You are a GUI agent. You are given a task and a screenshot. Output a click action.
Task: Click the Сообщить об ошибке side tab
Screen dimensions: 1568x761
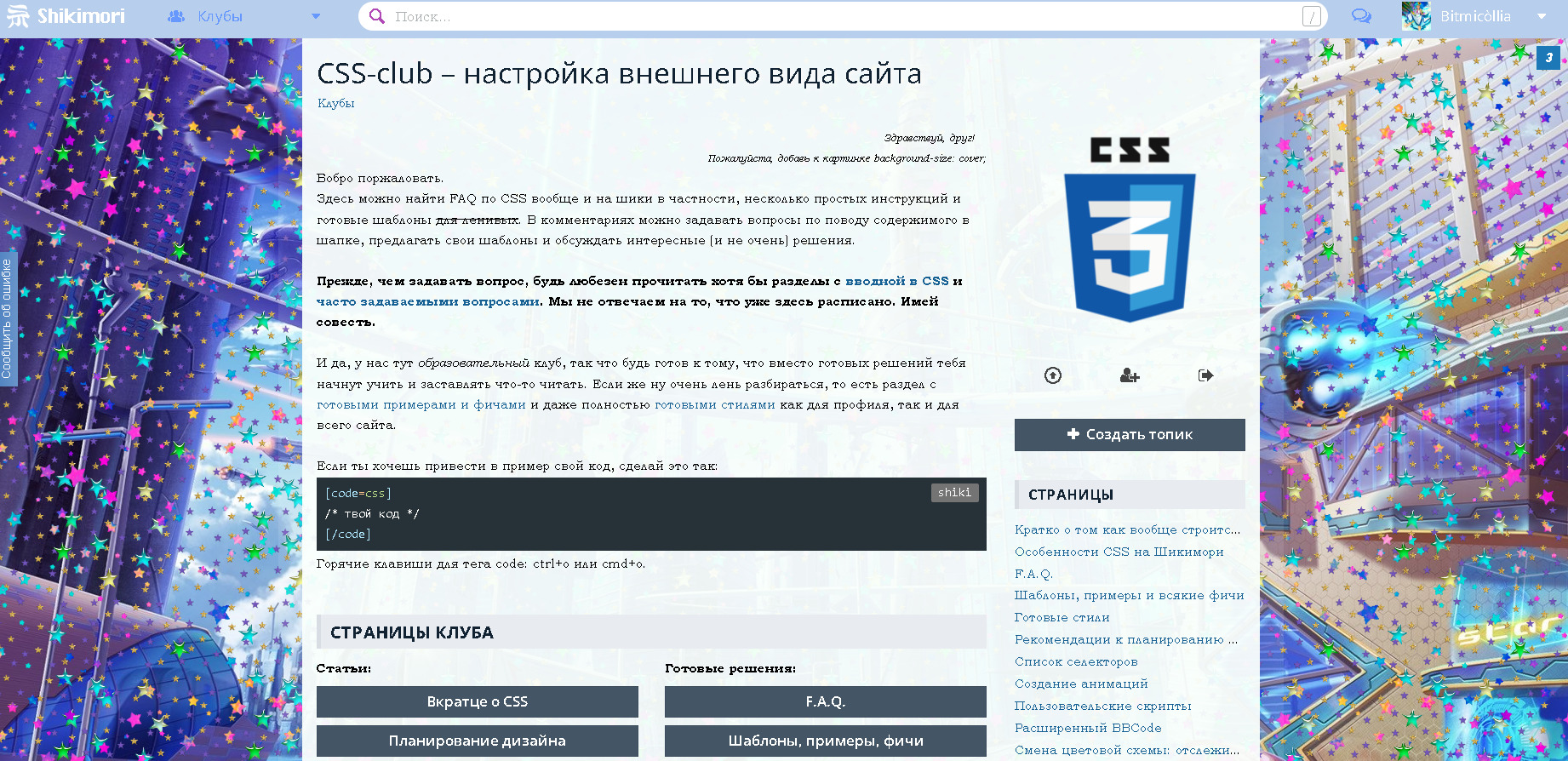click(x=7, y=318)
